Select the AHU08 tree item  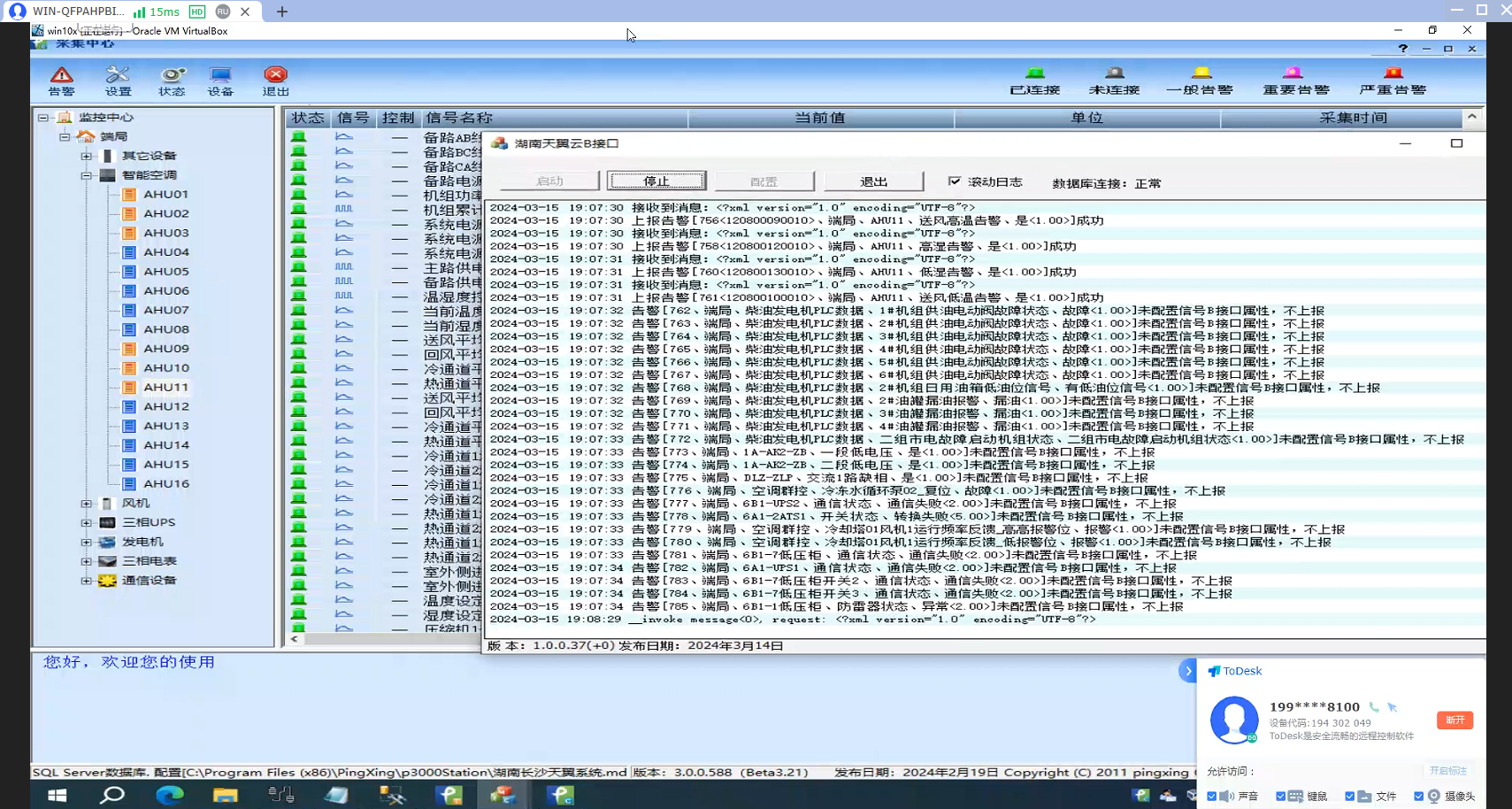[x=166, y=329]
